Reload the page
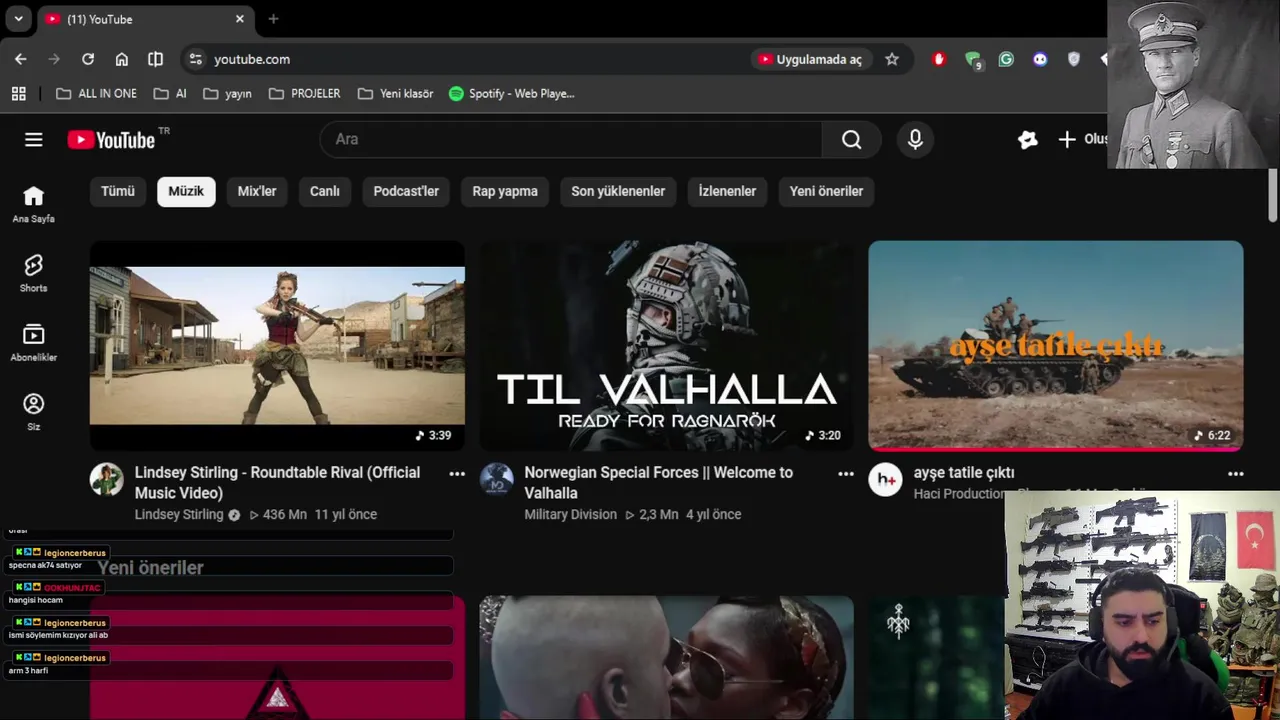 tap(88, 59)
